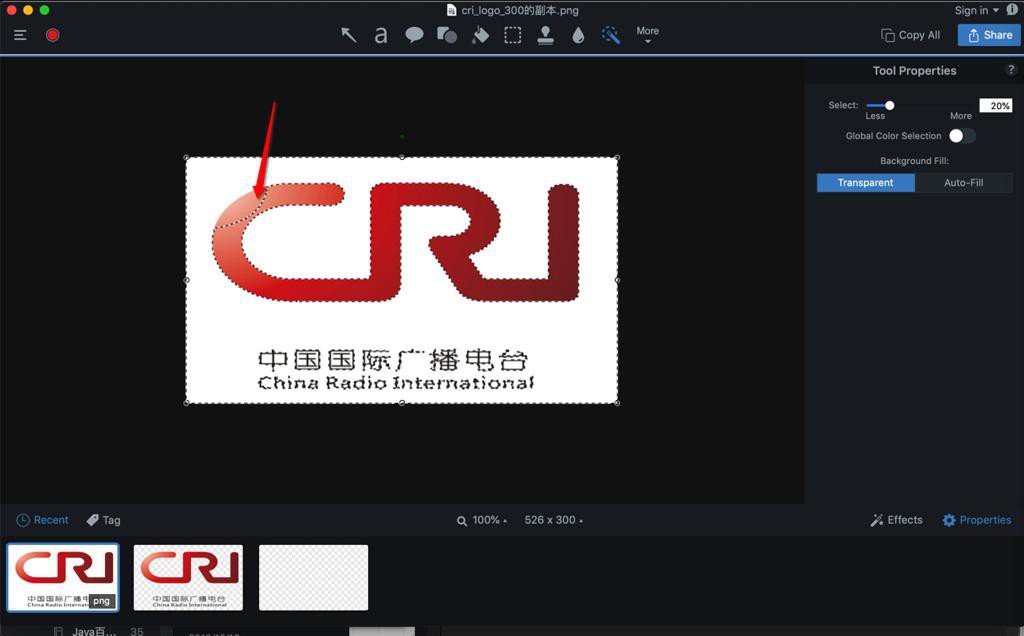Select the Arrow tool
This screenshot has height=636, width=1024.
point(349,35)
